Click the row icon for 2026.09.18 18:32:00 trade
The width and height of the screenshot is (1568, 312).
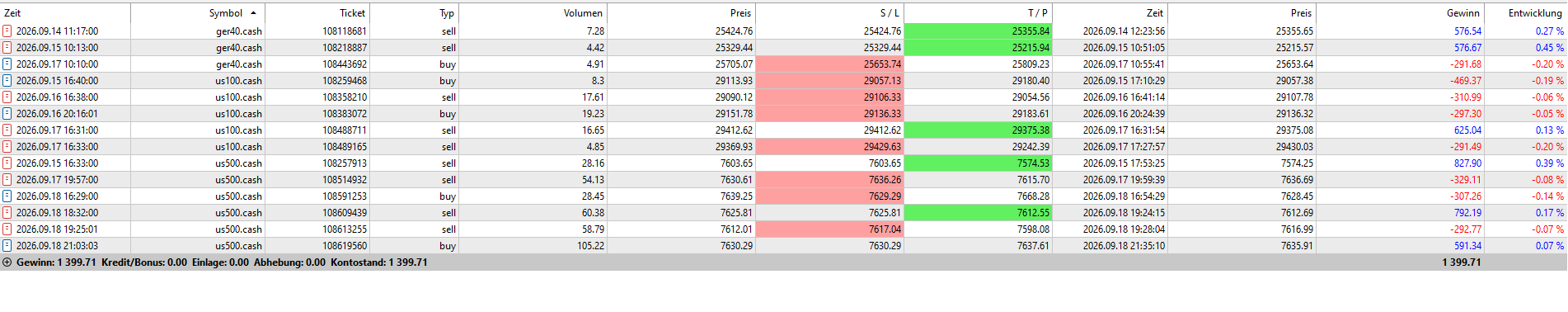(7, 213)
